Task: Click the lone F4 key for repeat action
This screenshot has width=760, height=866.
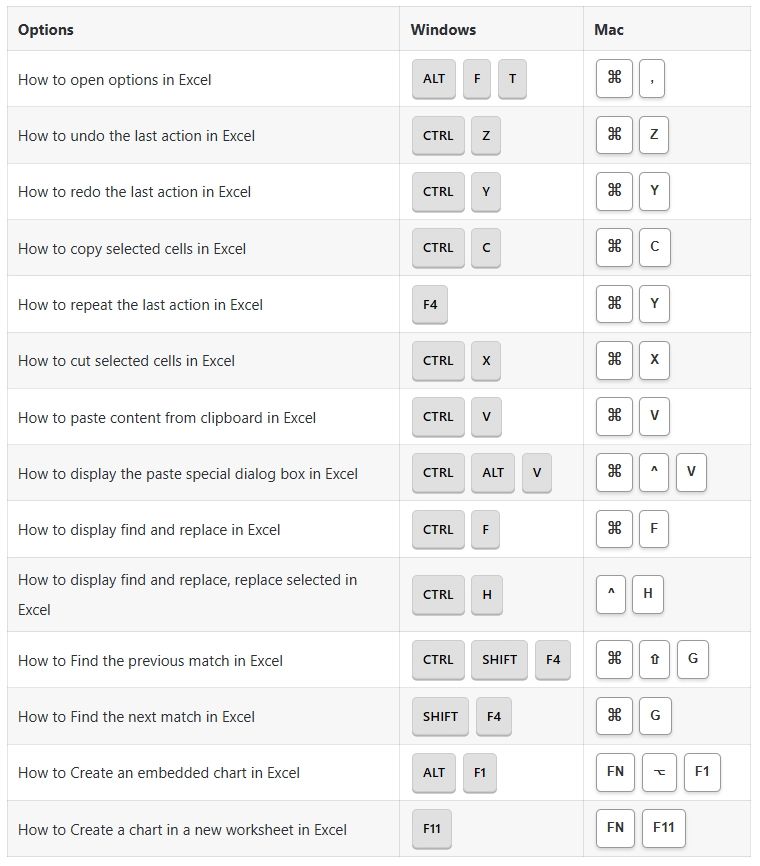Action: point(430,304)
